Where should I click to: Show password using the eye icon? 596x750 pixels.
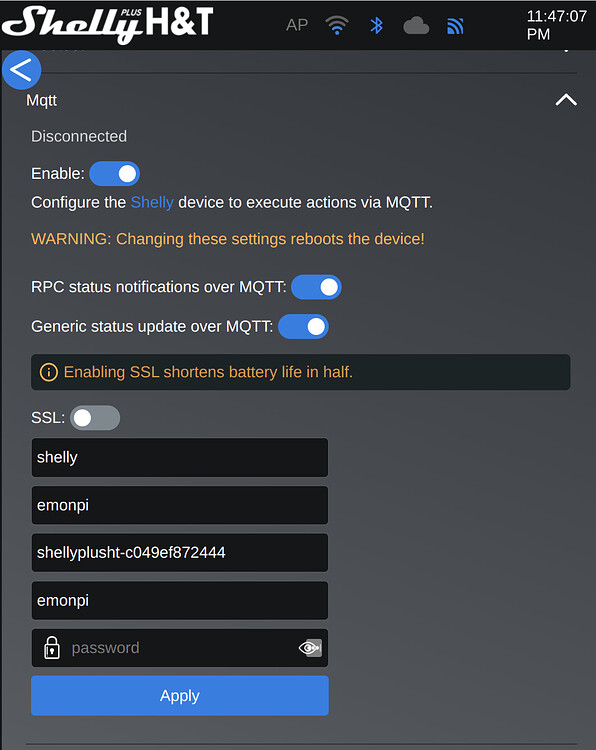310,648
